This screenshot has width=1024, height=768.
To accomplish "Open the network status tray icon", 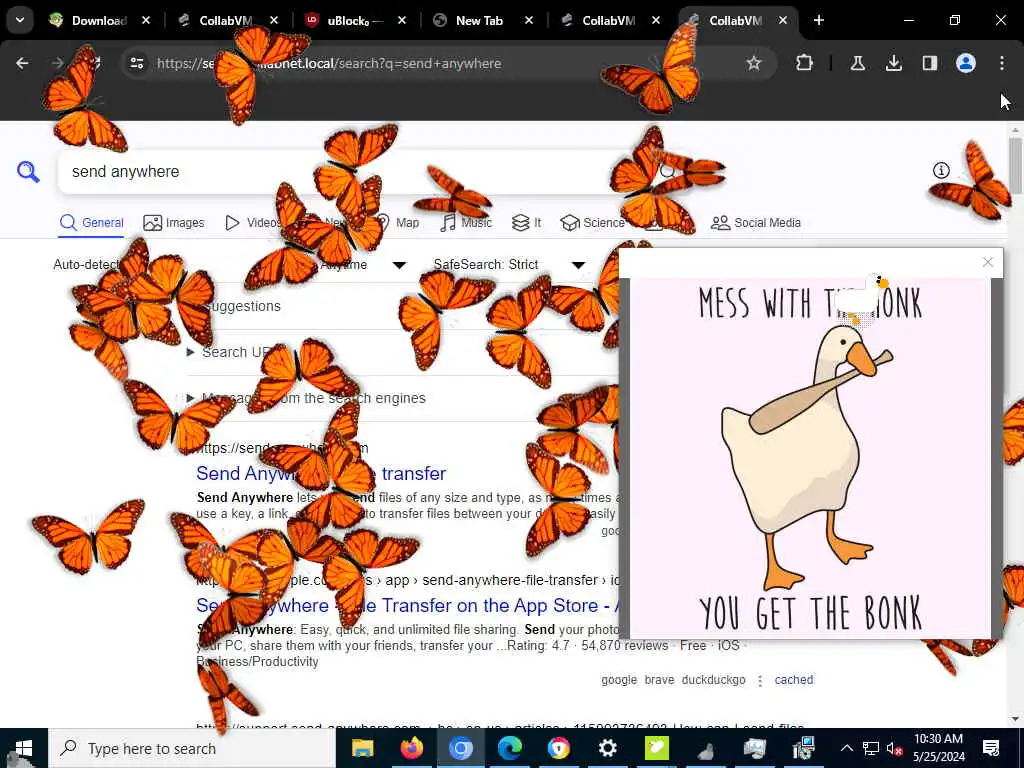I will [x=871, y=748].
